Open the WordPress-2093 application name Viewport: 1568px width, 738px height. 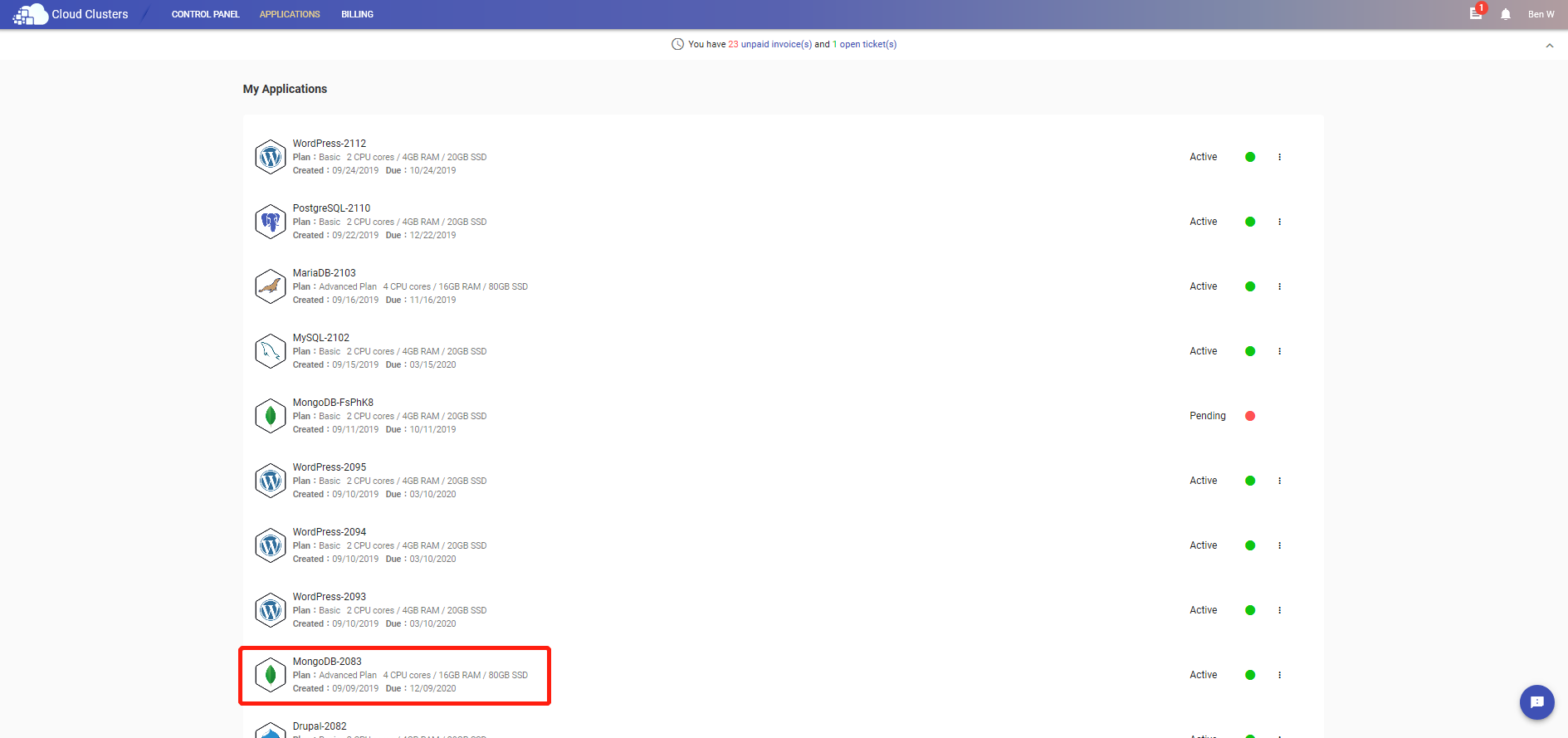click(329, 597)
